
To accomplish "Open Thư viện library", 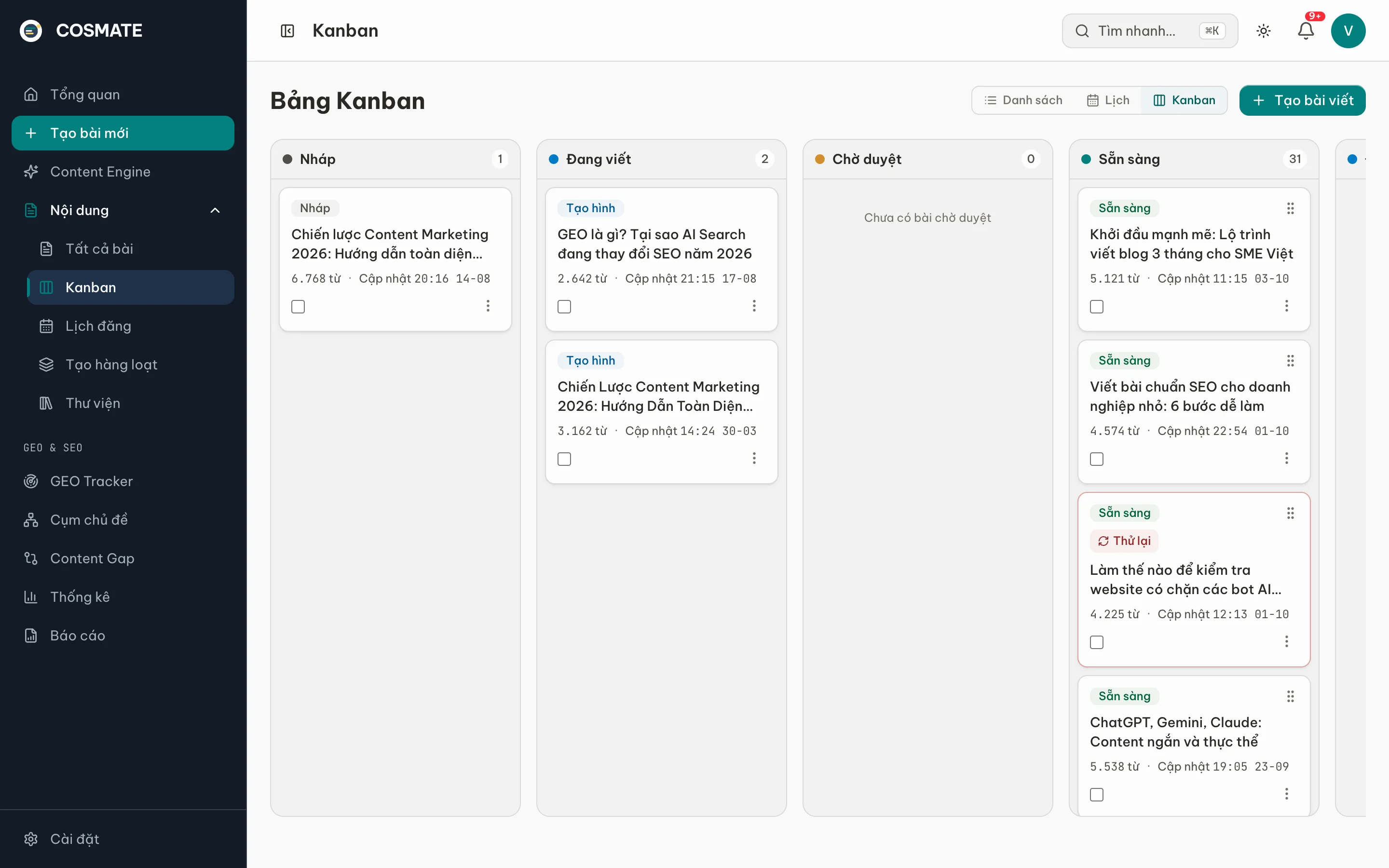I will [131, 403].
